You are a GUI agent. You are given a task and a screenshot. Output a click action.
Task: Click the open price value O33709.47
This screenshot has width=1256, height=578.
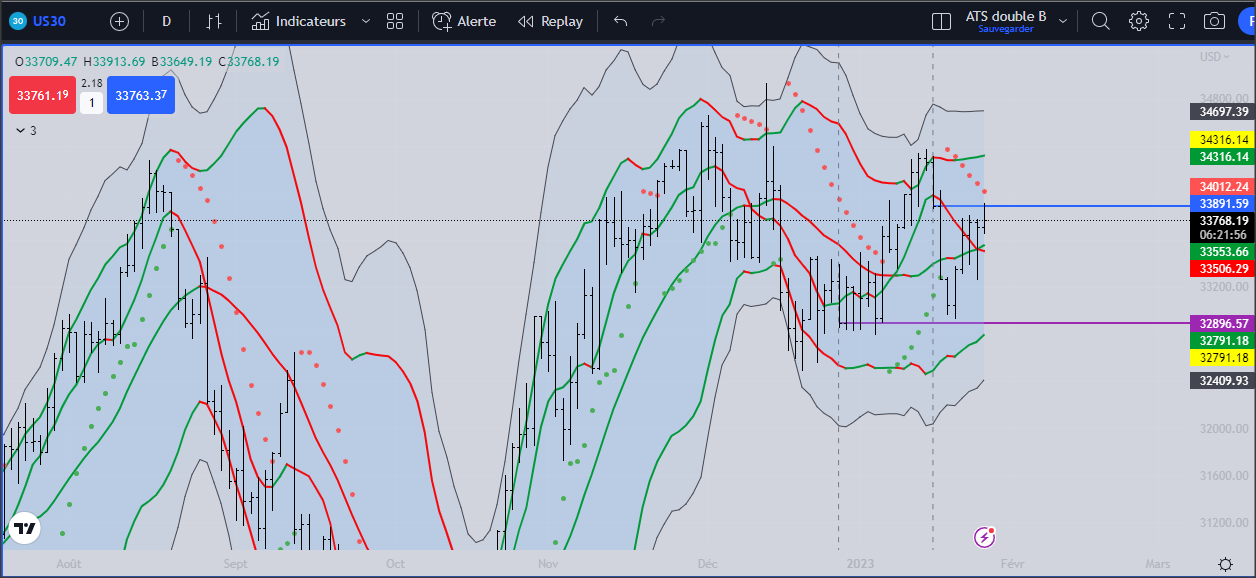(46, 61)
